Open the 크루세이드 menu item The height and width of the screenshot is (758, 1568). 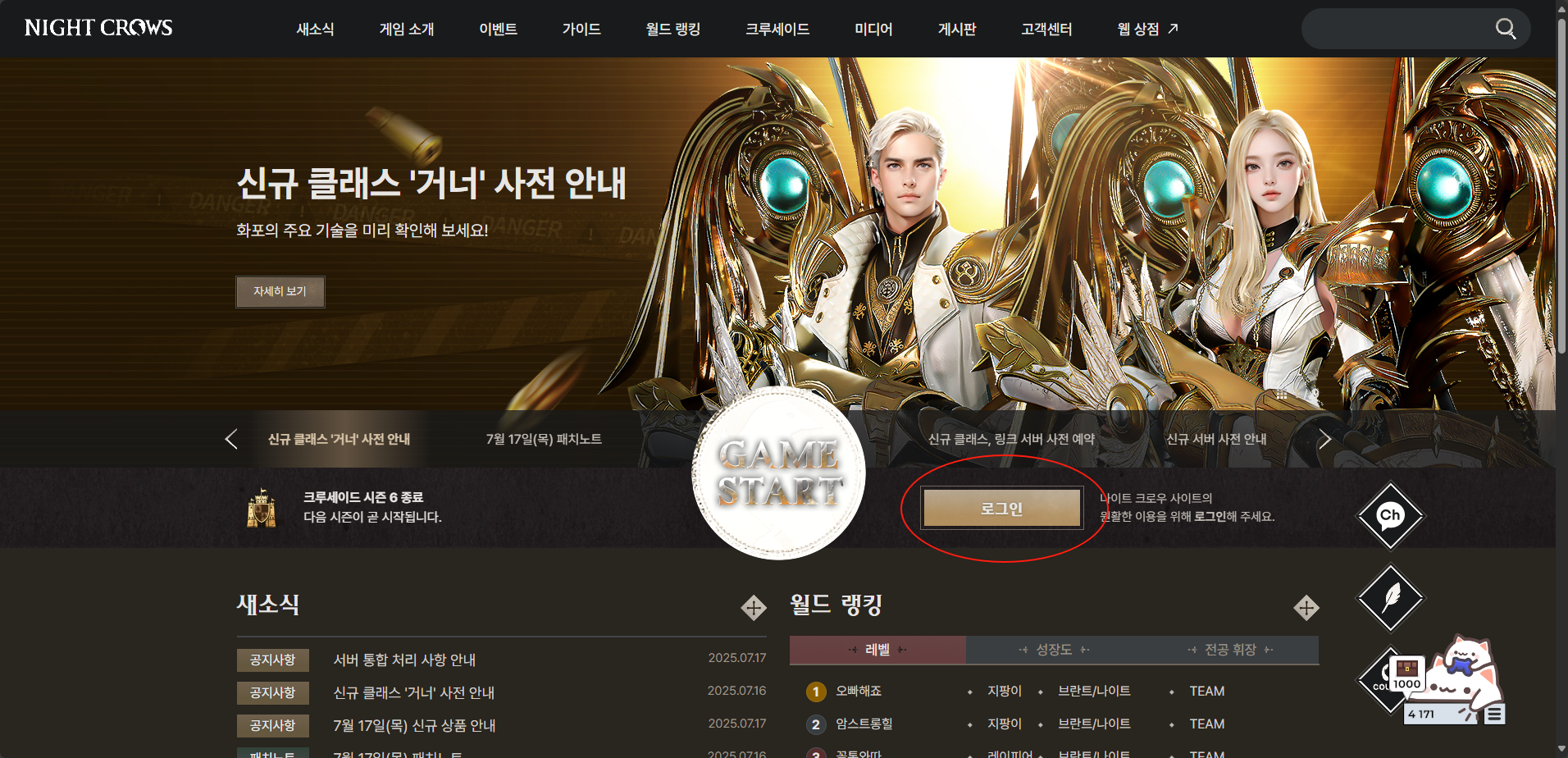point(777,29)
